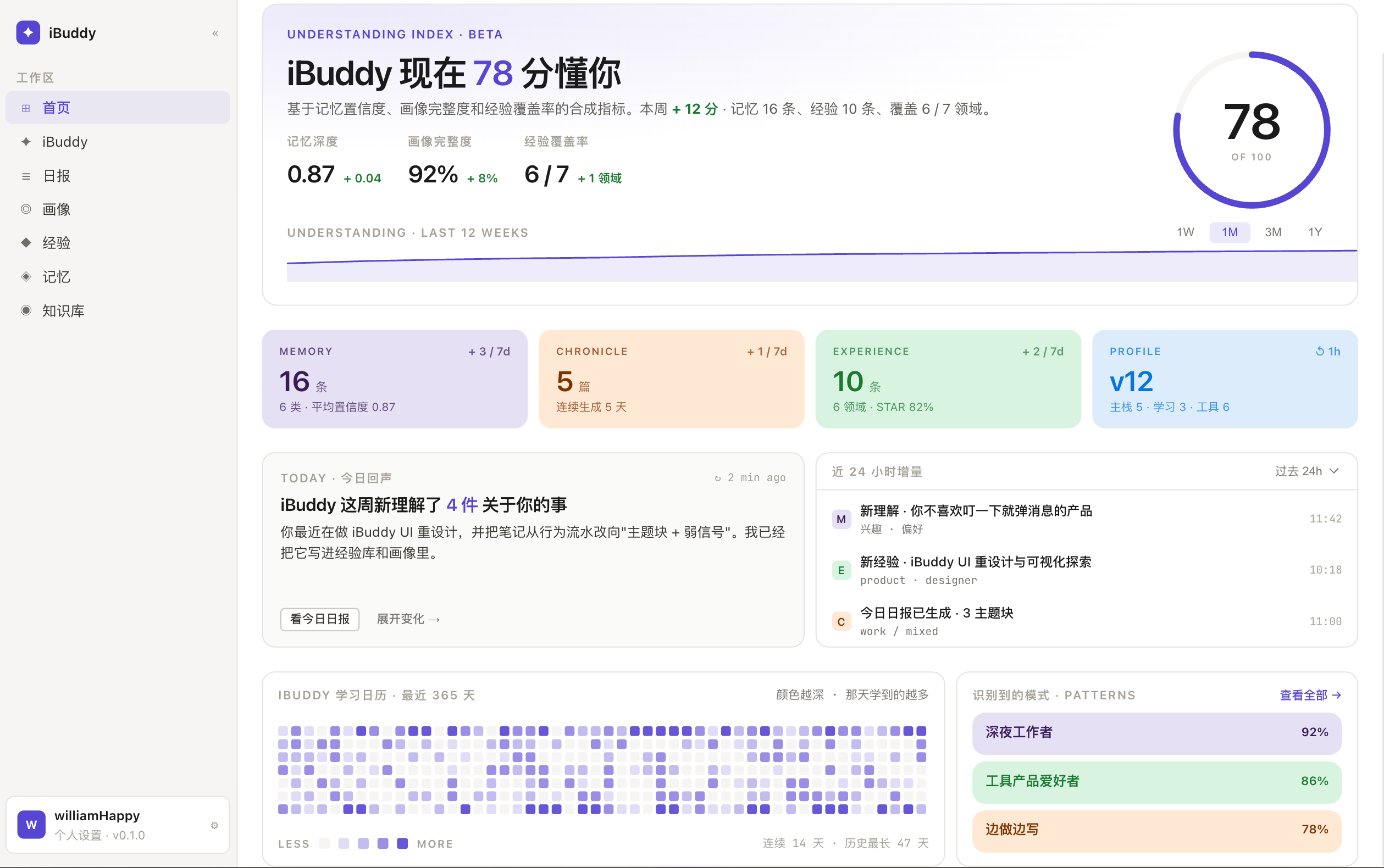Screen dimensions: 1384x868
Task: Open the 过去 24h dropdown
Action: click(1307, 471)
